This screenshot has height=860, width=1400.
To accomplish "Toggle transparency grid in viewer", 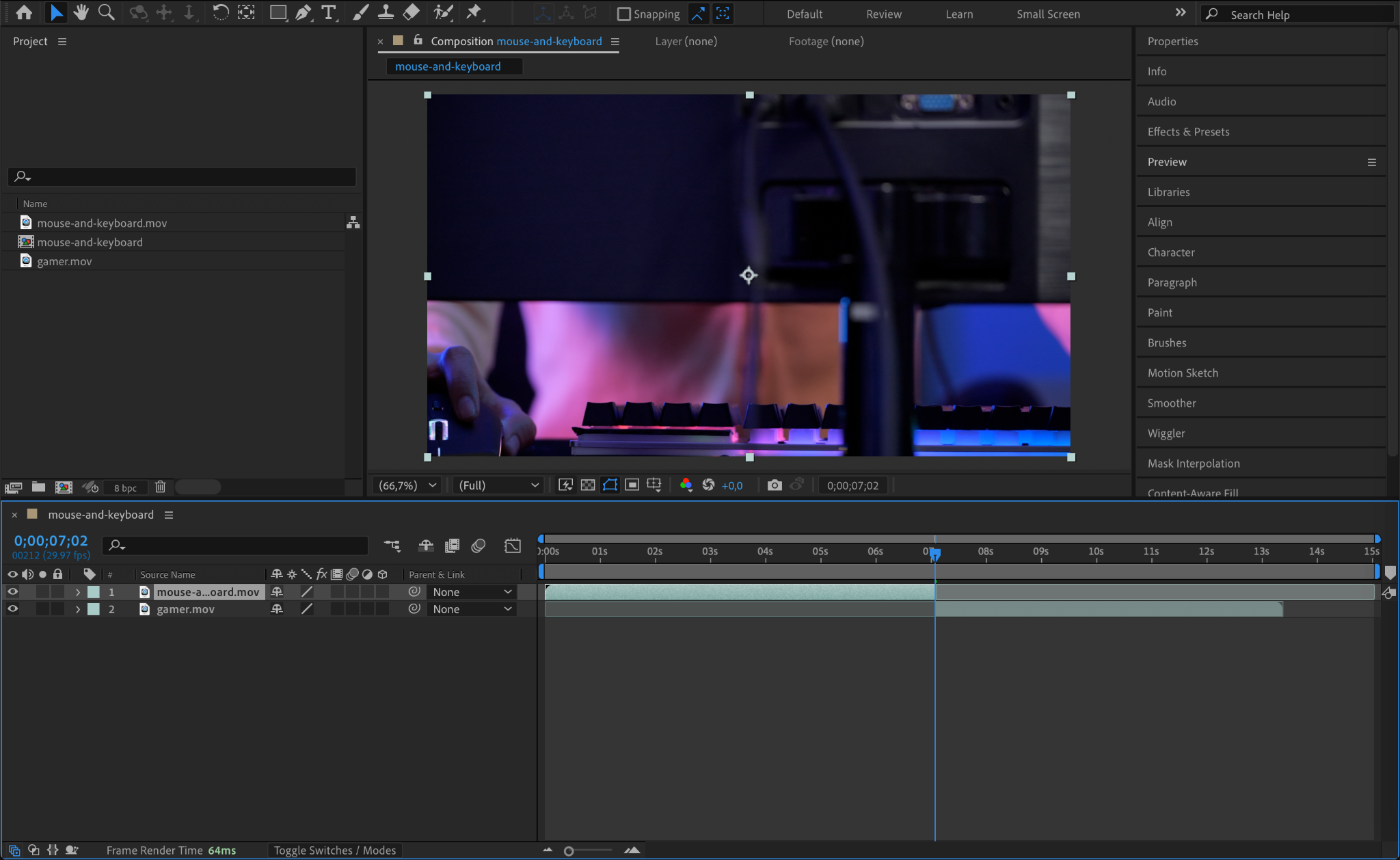I will click(588, 485).
